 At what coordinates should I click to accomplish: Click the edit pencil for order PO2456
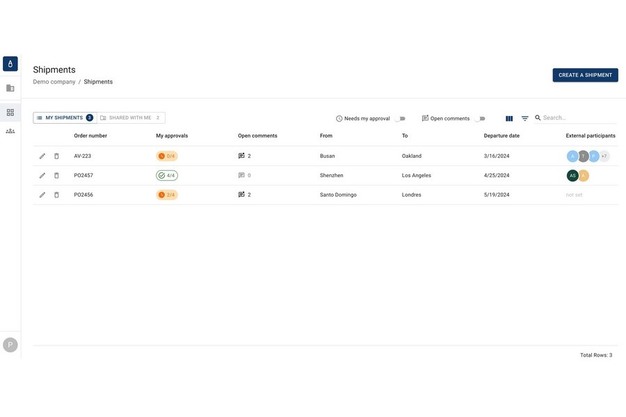tap(42, 195)
